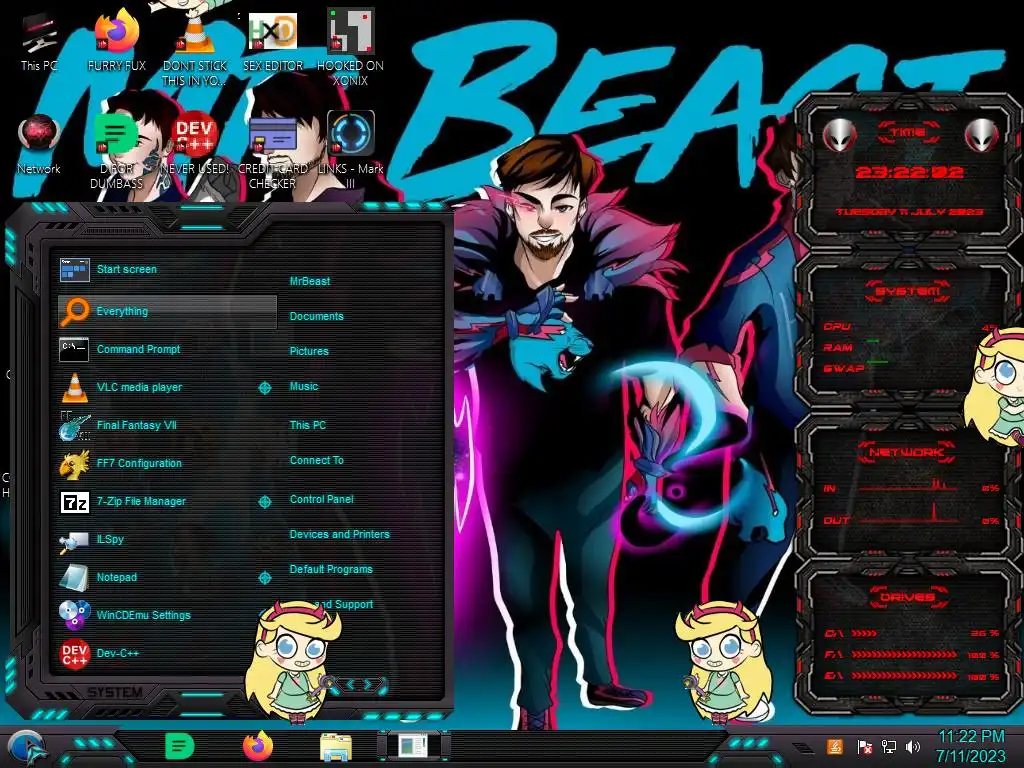Click the right alien head on TIME widget

tap(982, 136)
